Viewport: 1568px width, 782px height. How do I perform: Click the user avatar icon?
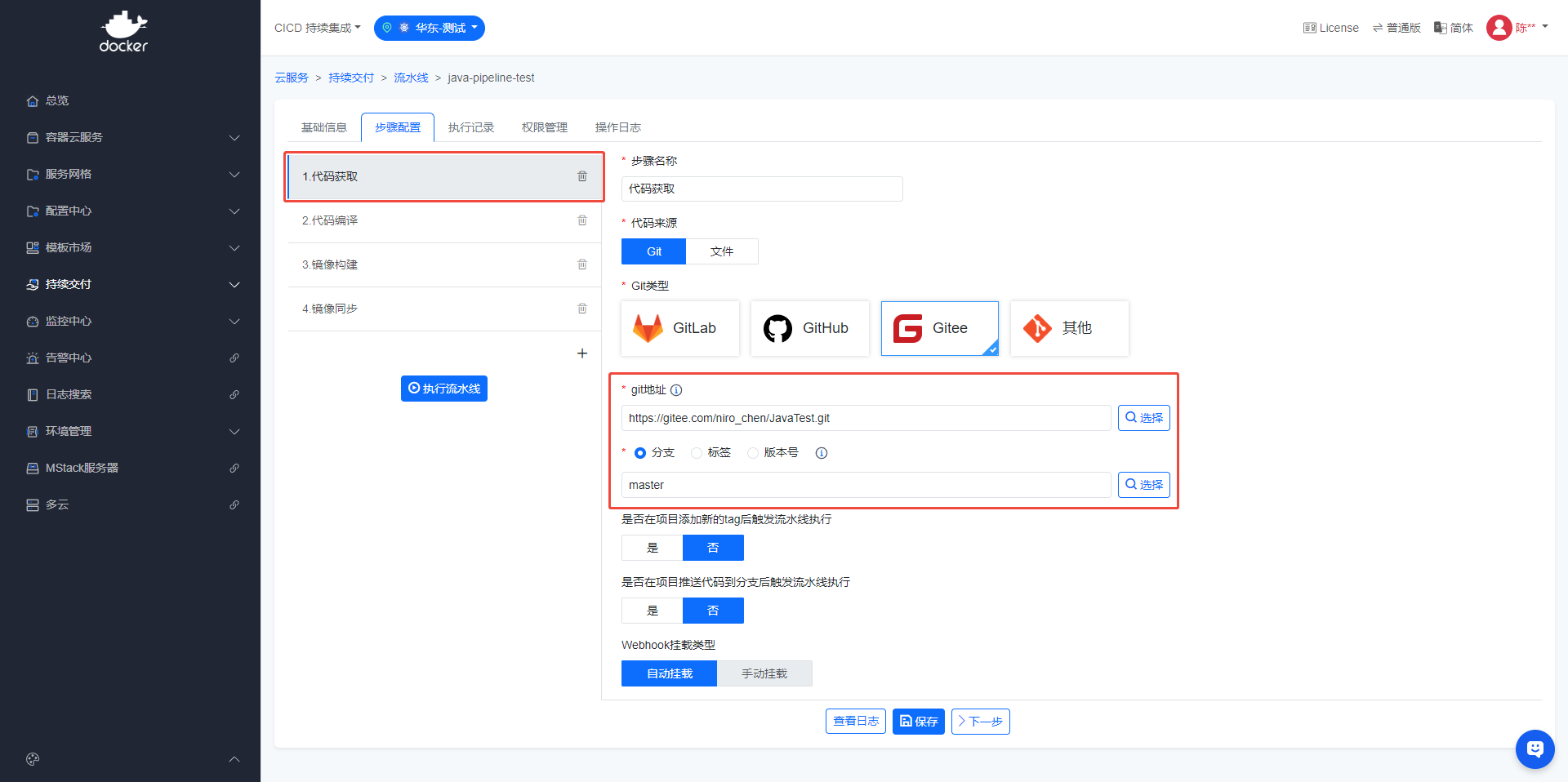[1499, 28]
